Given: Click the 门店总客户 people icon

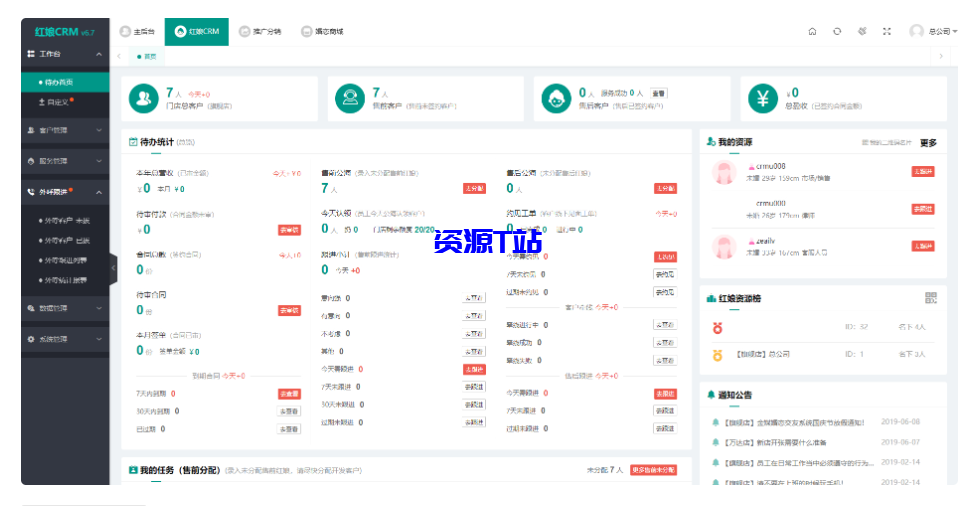Looking at the screenshot, I should click(143, 98).
